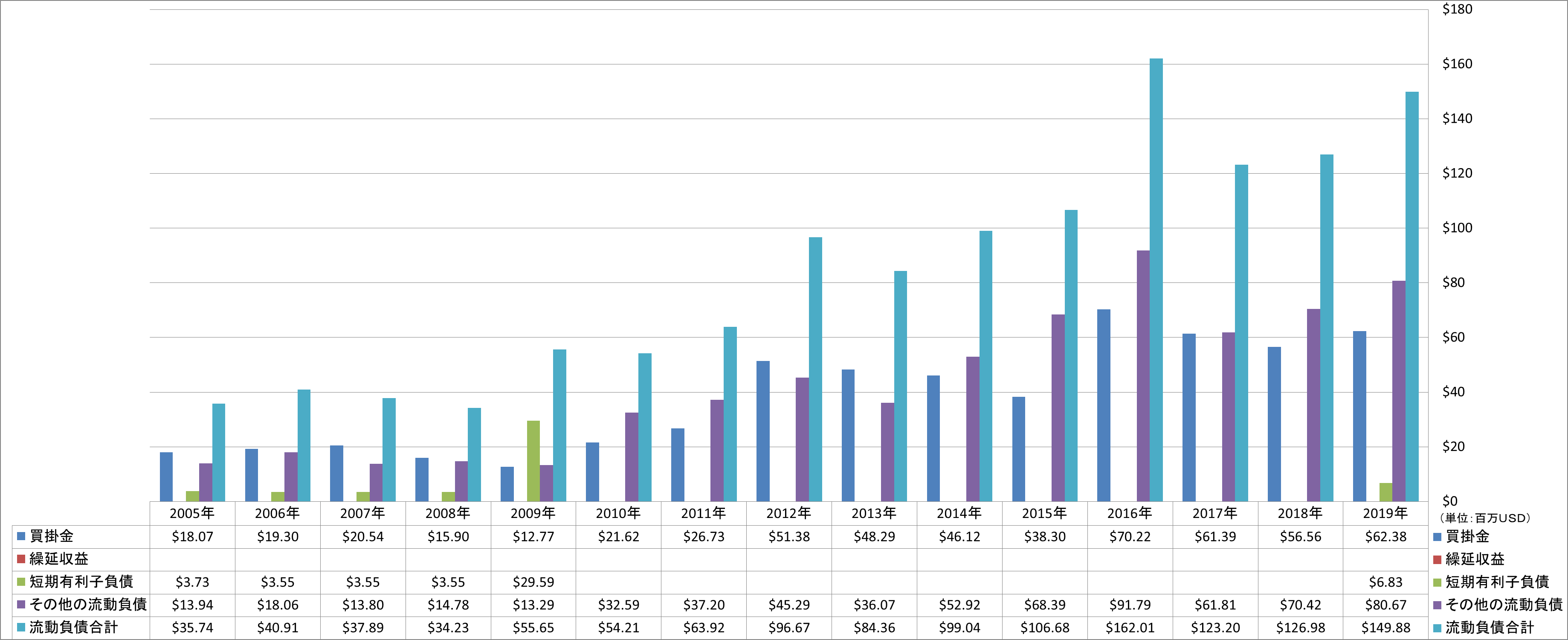1568x640 pixels.
Task: Click the $126.98 total cell for 2018
Action: [1300, 628]
